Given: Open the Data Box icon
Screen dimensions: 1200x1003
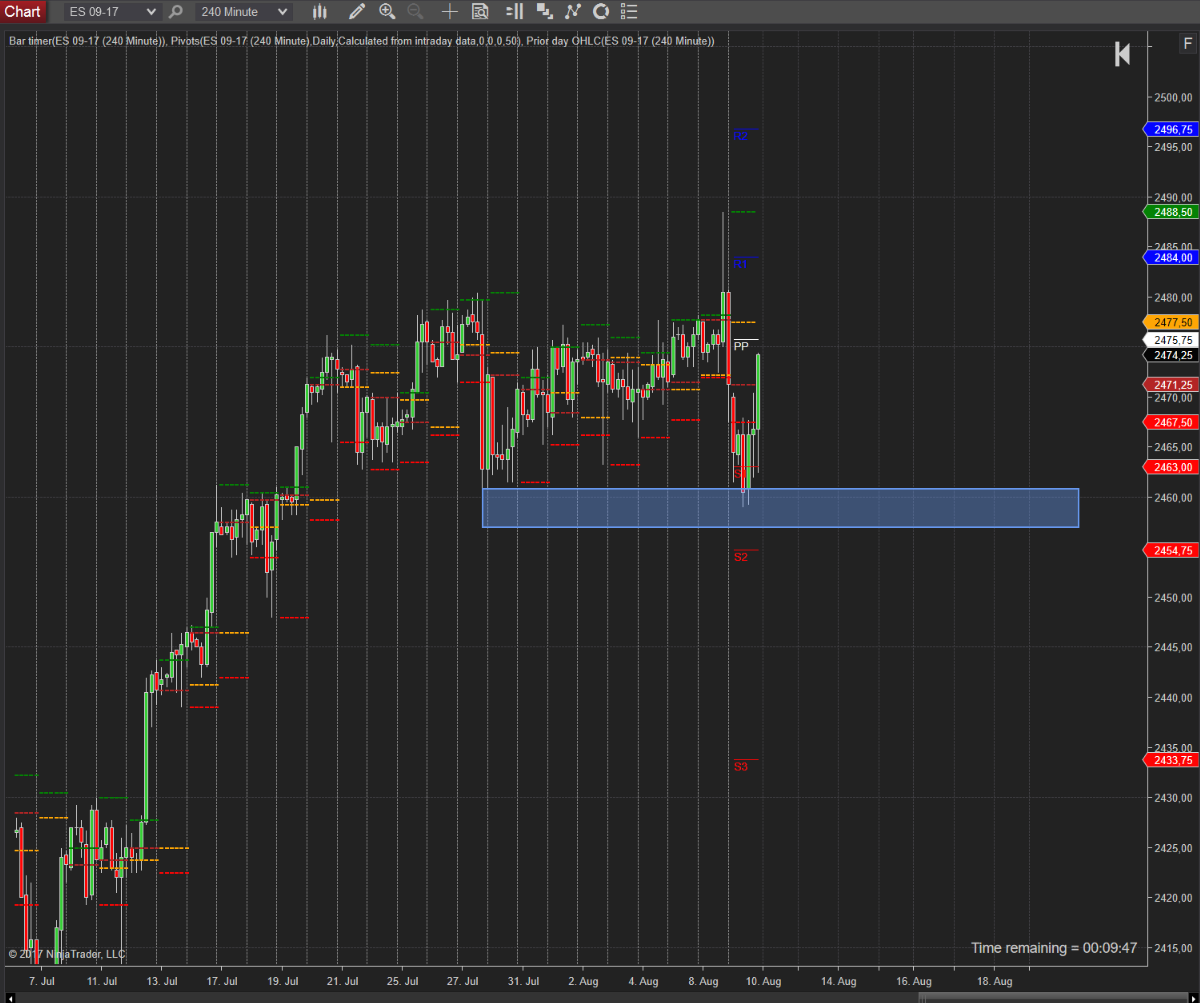Looking at the screenshot, I should [480, 12].
